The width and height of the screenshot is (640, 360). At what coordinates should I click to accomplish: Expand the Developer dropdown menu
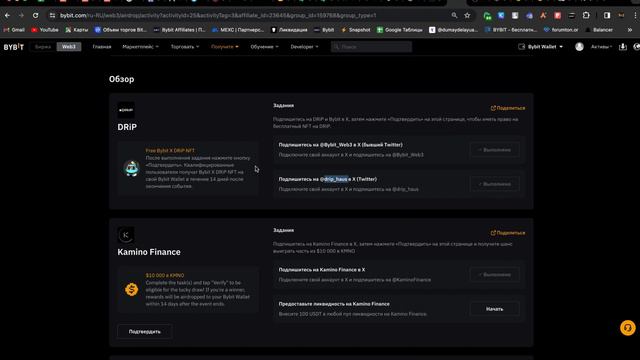(x=304, y=47)
